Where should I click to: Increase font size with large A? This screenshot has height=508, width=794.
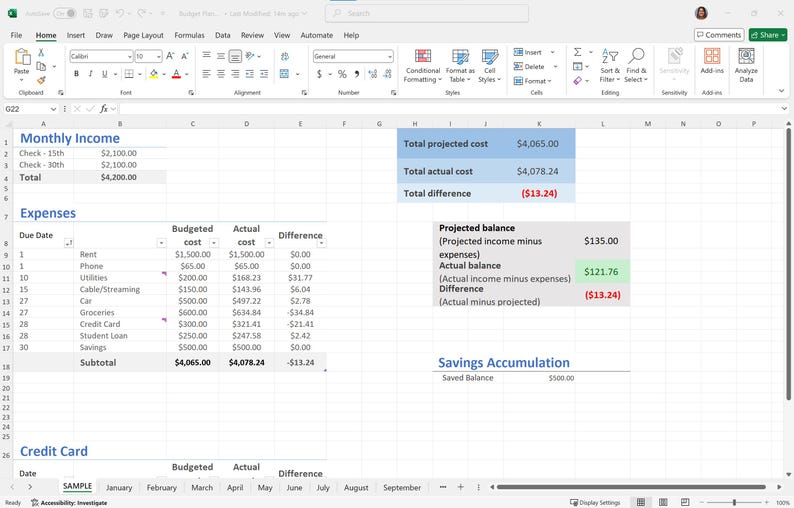click(x=170, y=56)
